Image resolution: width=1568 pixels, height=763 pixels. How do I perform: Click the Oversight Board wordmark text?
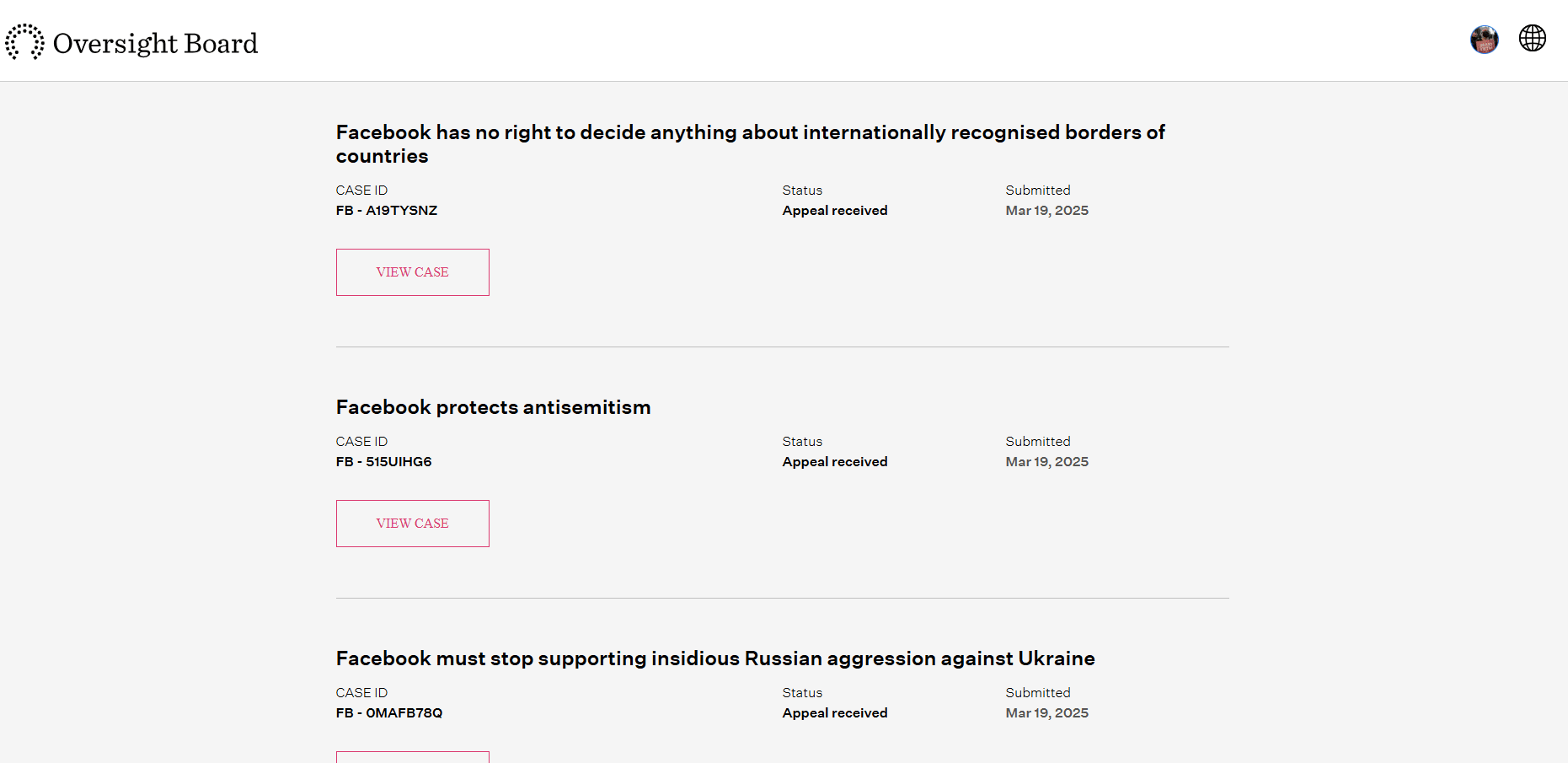point(155,43)
